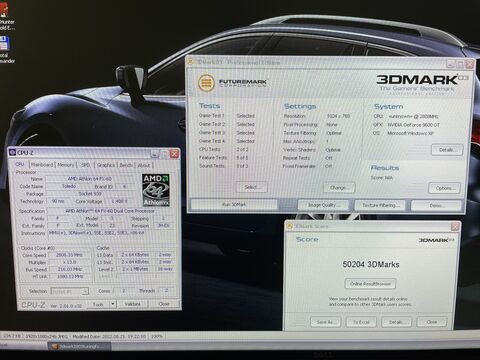
Task: Click the Package field showing Socket 939
Action: pos(90,193)
